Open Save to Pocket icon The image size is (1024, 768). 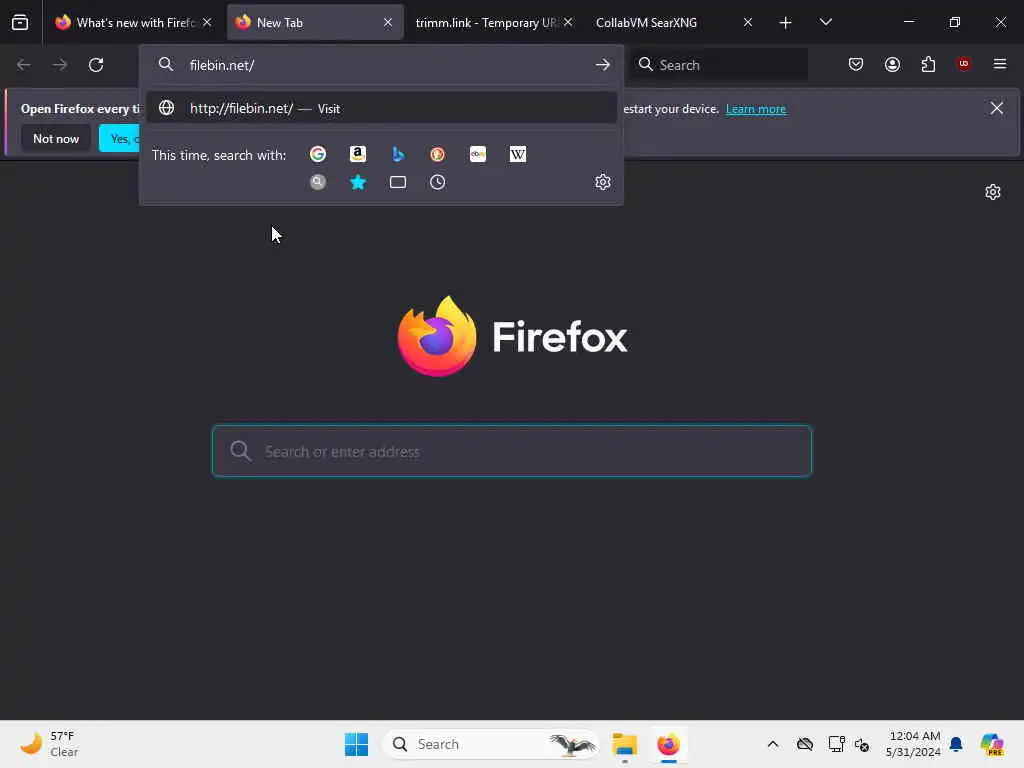856,65
